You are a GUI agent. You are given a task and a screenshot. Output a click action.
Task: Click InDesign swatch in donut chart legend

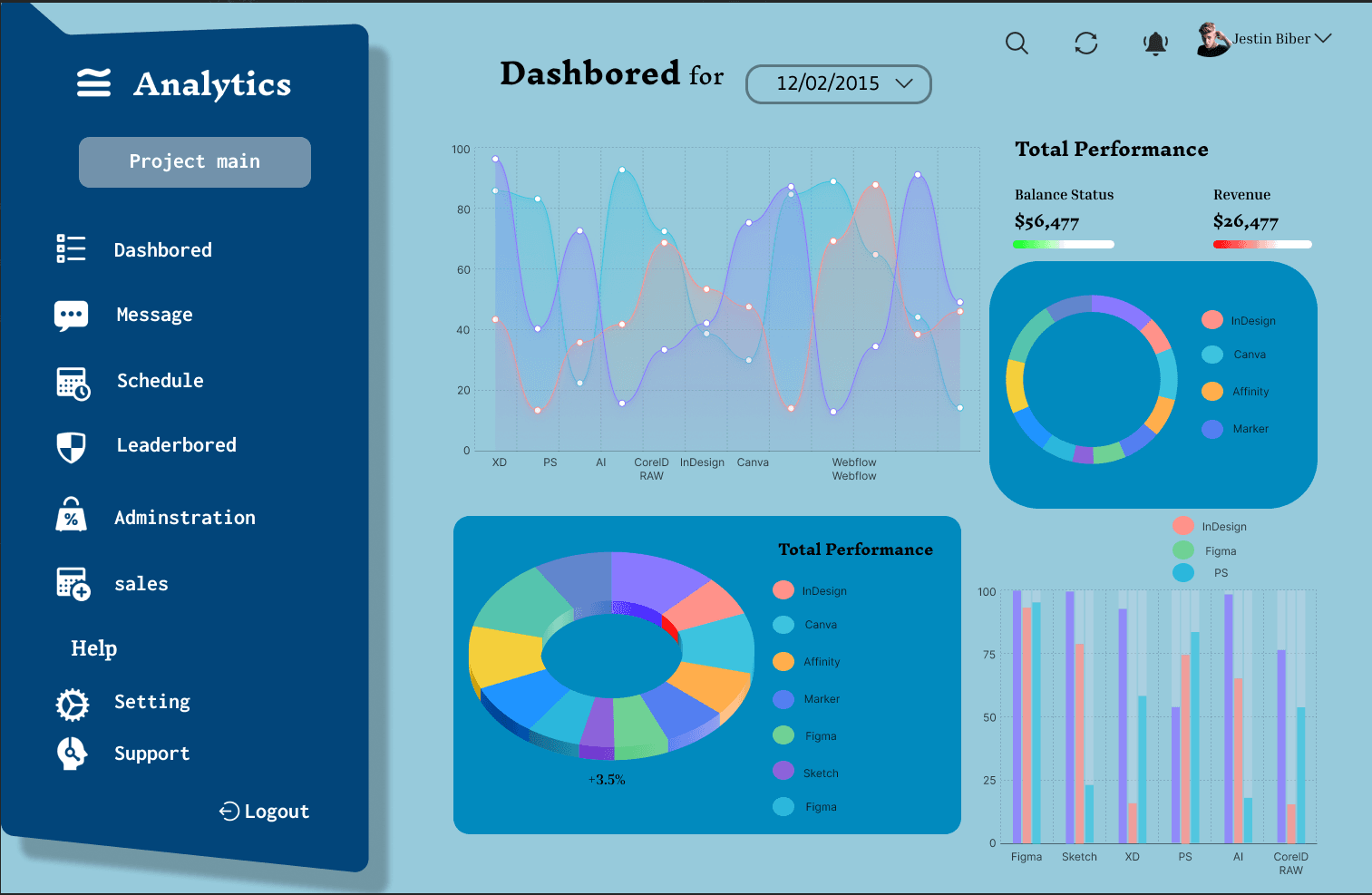(1212, 320)
